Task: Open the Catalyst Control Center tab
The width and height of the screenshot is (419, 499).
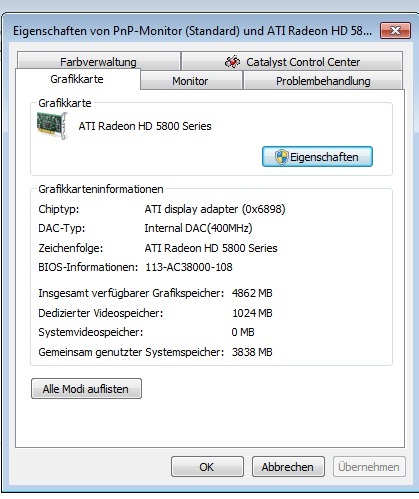Action: 292,62
